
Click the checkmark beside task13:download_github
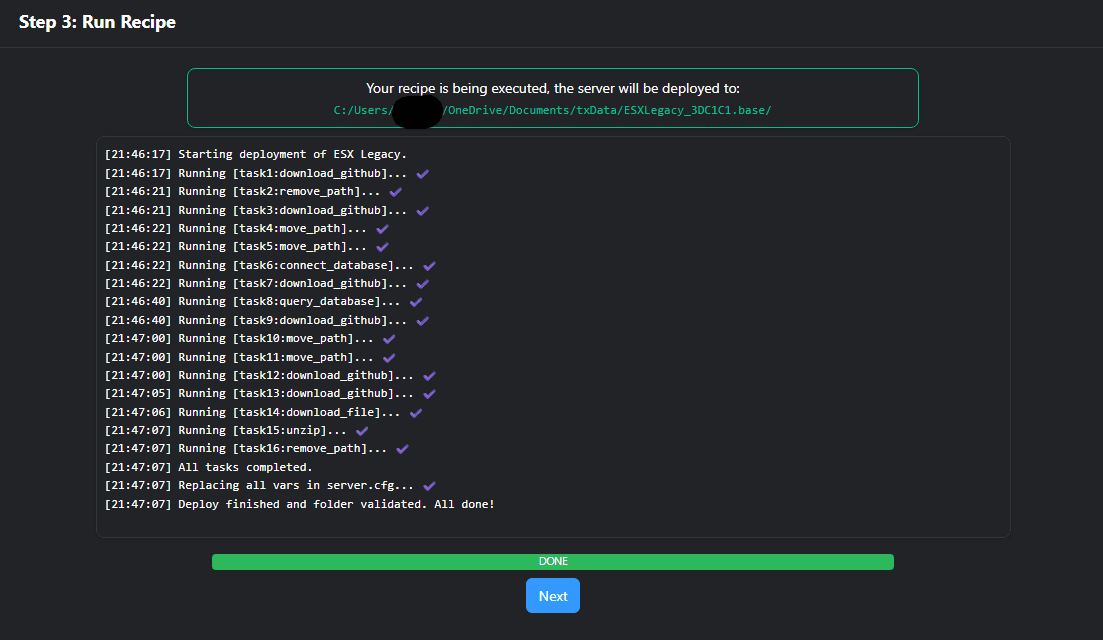click(x=430, y=394)
